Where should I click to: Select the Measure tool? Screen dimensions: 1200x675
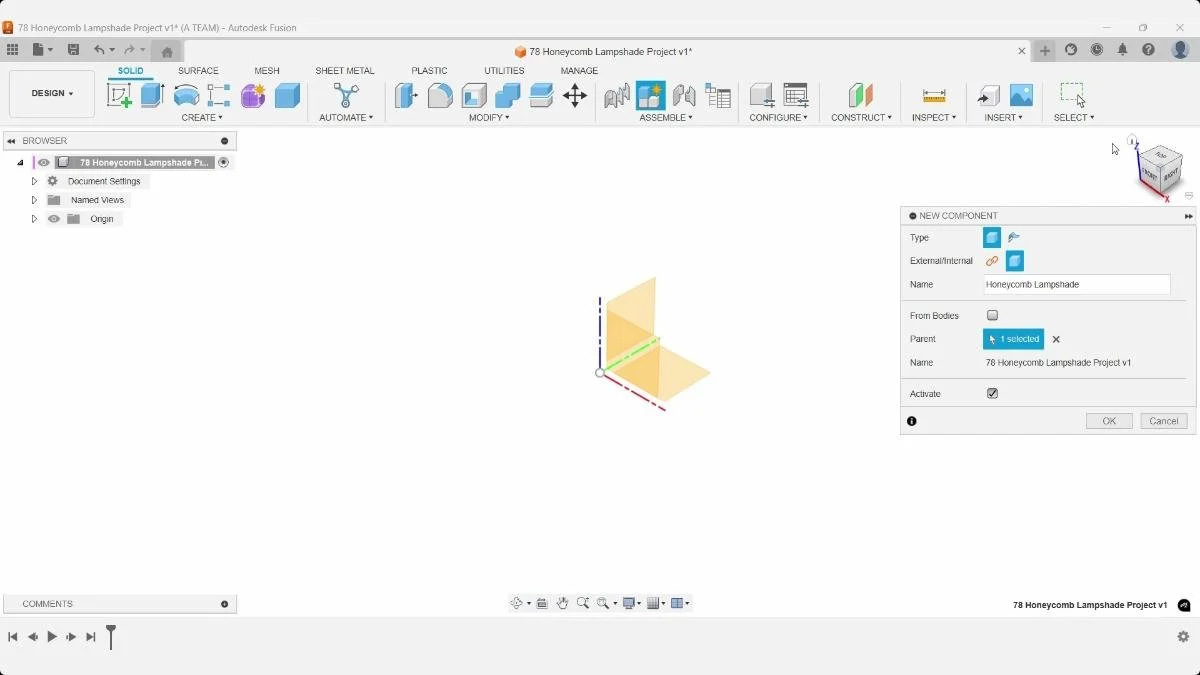(934, 95)
